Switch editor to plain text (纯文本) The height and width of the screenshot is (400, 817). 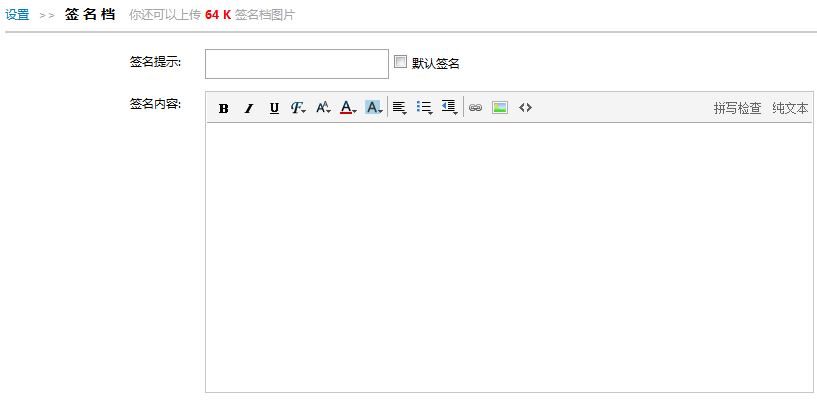[x=790, y=108]
